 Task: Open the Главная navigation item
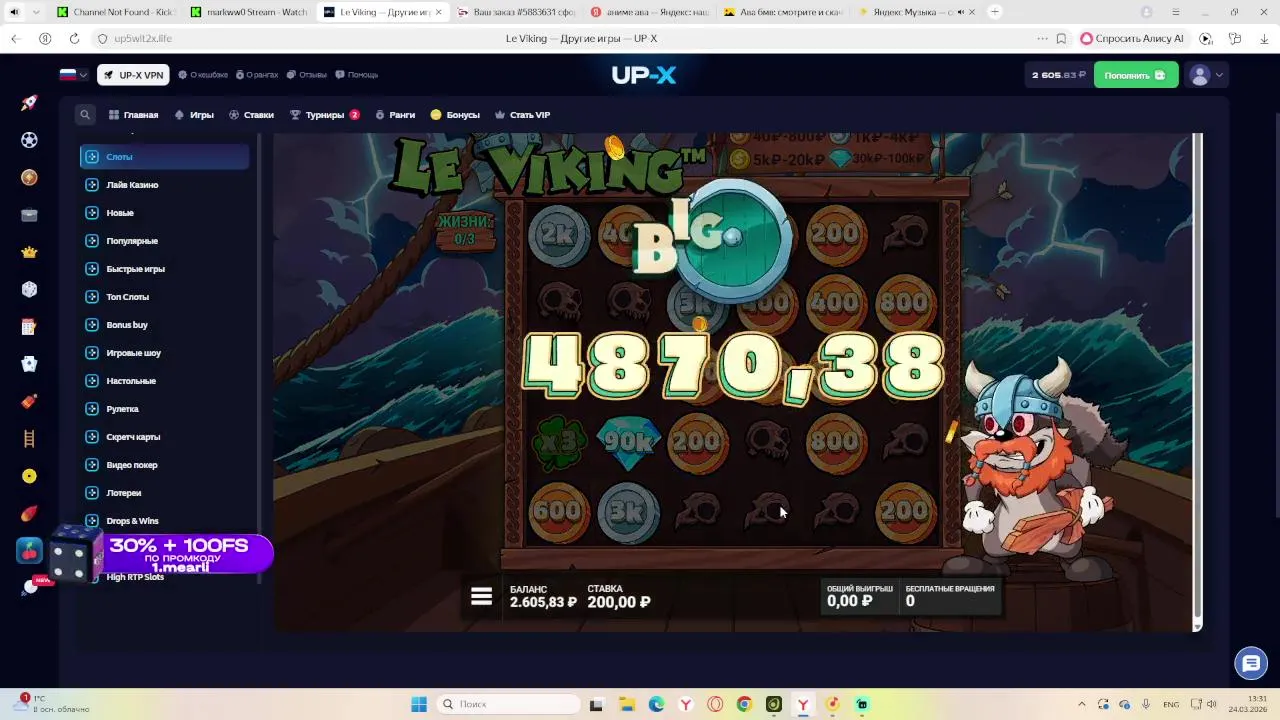point(134,115)
